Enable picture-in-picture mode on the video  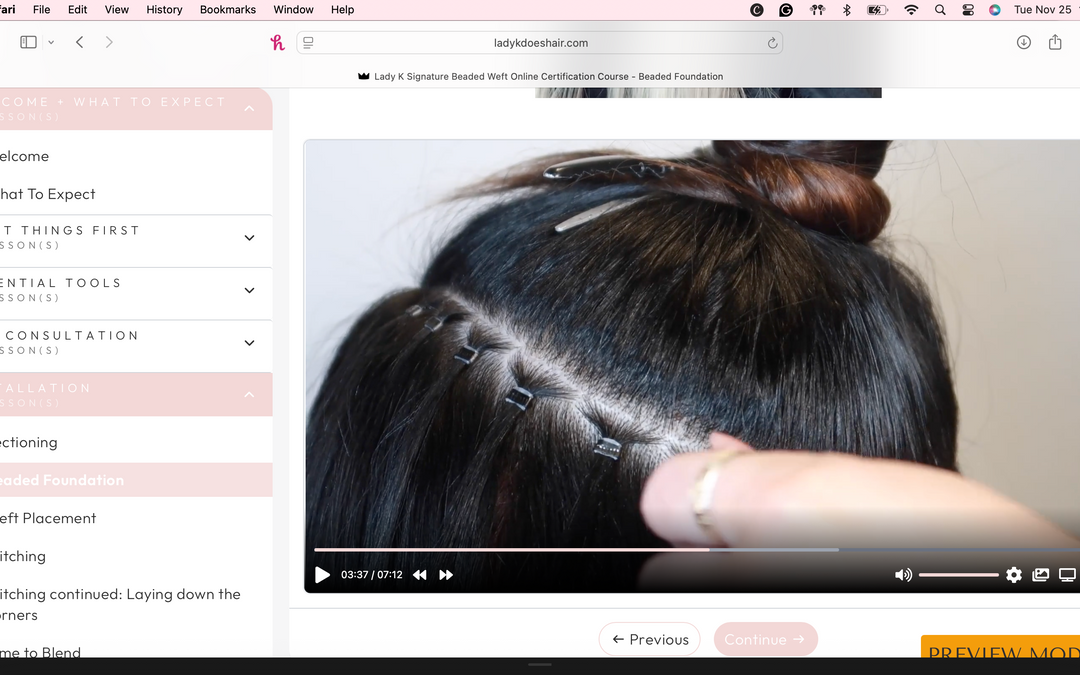pyautogui.click(x=1040, y=575)
